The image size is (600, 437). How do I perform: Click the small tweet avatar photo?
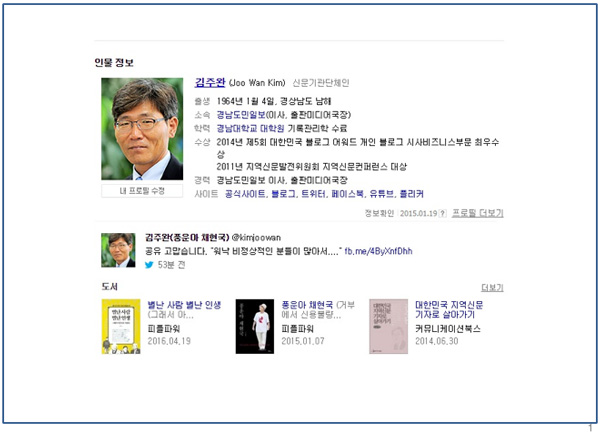click(118, 250)
